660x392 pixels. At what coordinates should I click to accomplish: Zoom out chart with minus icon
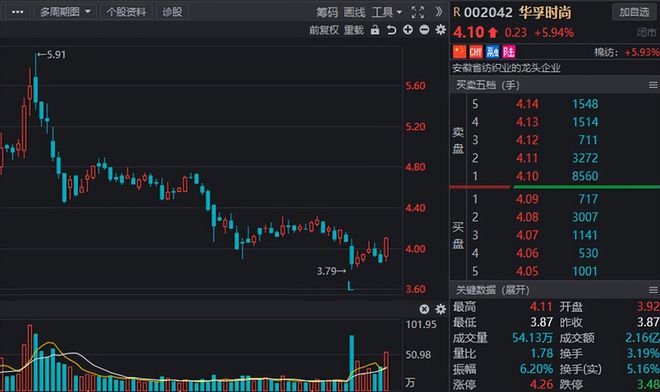[424, 30]
